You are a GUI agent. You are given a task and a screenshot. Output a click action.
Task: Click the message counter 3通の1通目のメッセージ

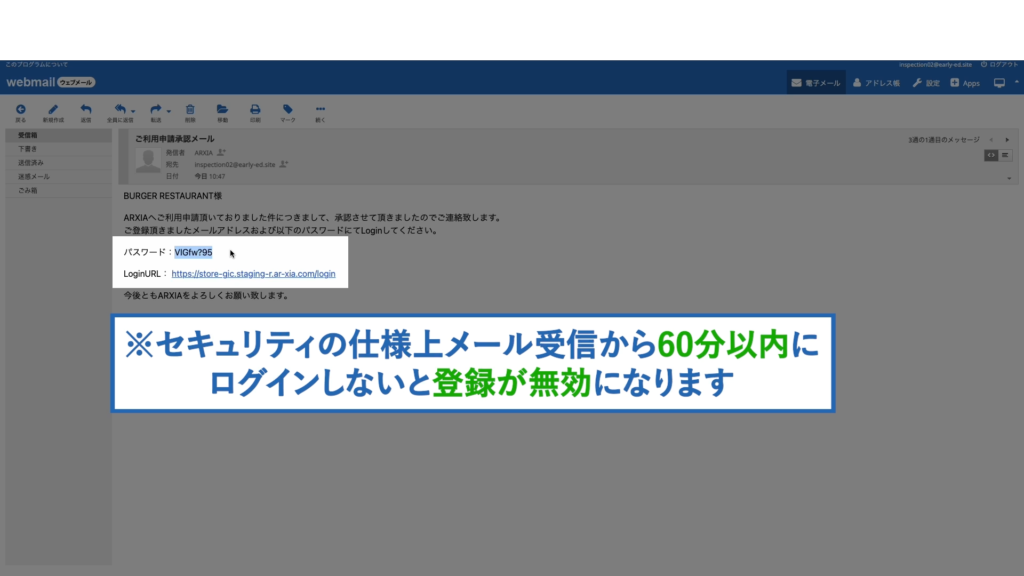point(944,140)
